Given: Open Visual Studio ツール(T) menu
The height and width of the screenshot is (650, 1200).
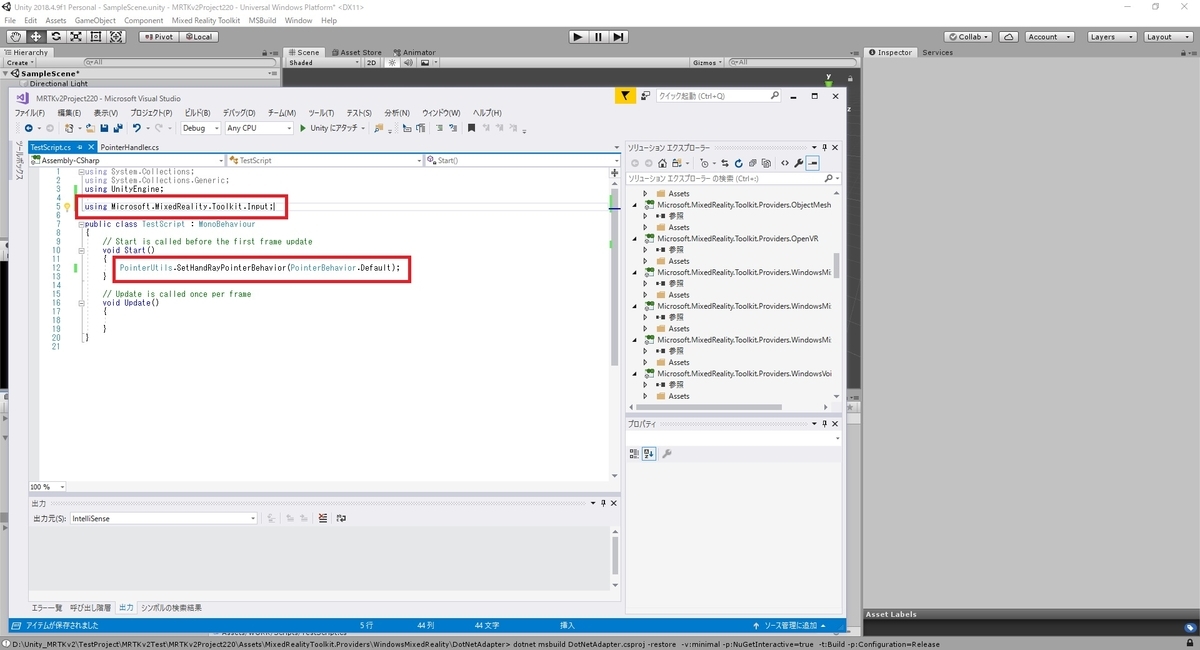Looking at the screenshot, I should pyautogui.click(x=321, y=113).
